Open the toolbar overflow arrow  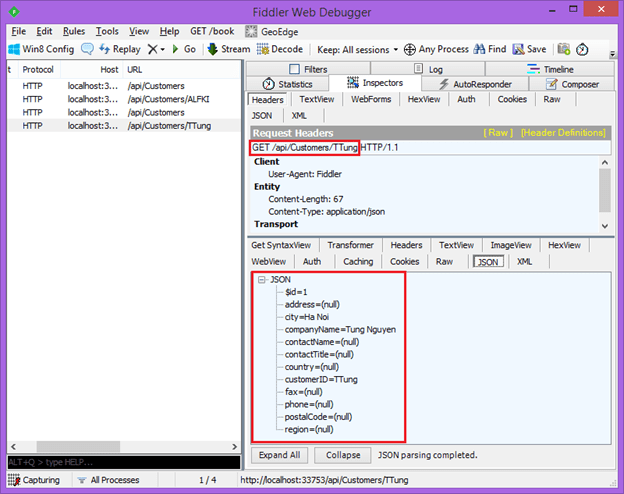pos(612,53)
